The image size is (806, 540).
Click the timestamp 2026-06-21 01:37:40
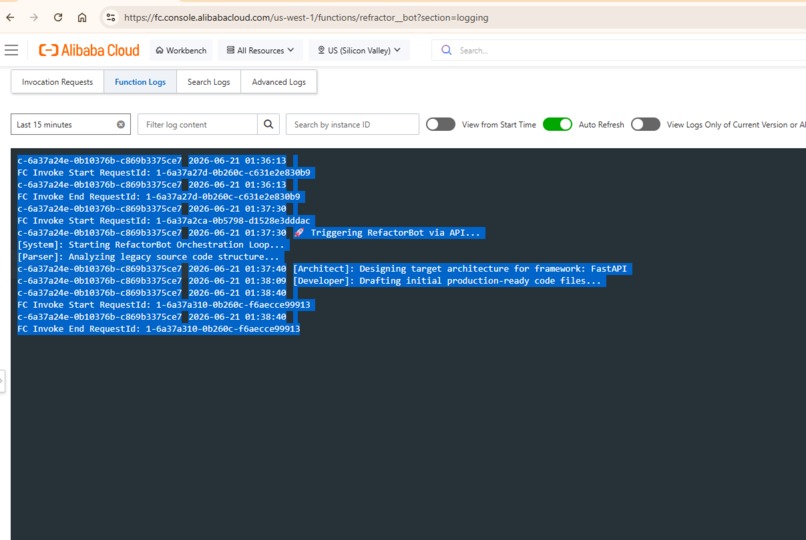click(x=237, y=269)
